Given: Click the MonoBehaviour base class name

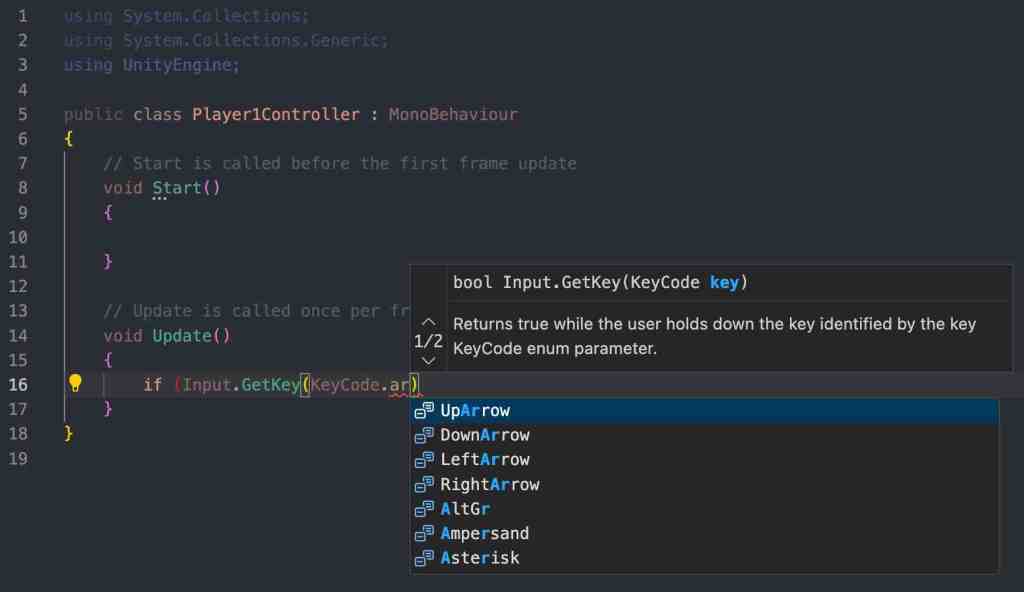Looking at the screenshot, I should (453, 115).
